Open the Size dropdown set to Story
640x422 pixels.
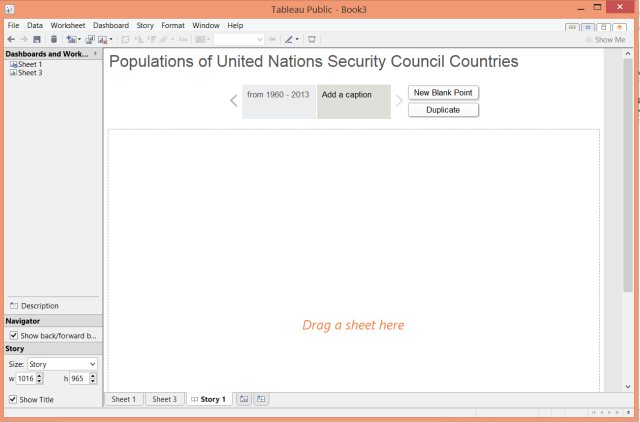click(62, 364)
